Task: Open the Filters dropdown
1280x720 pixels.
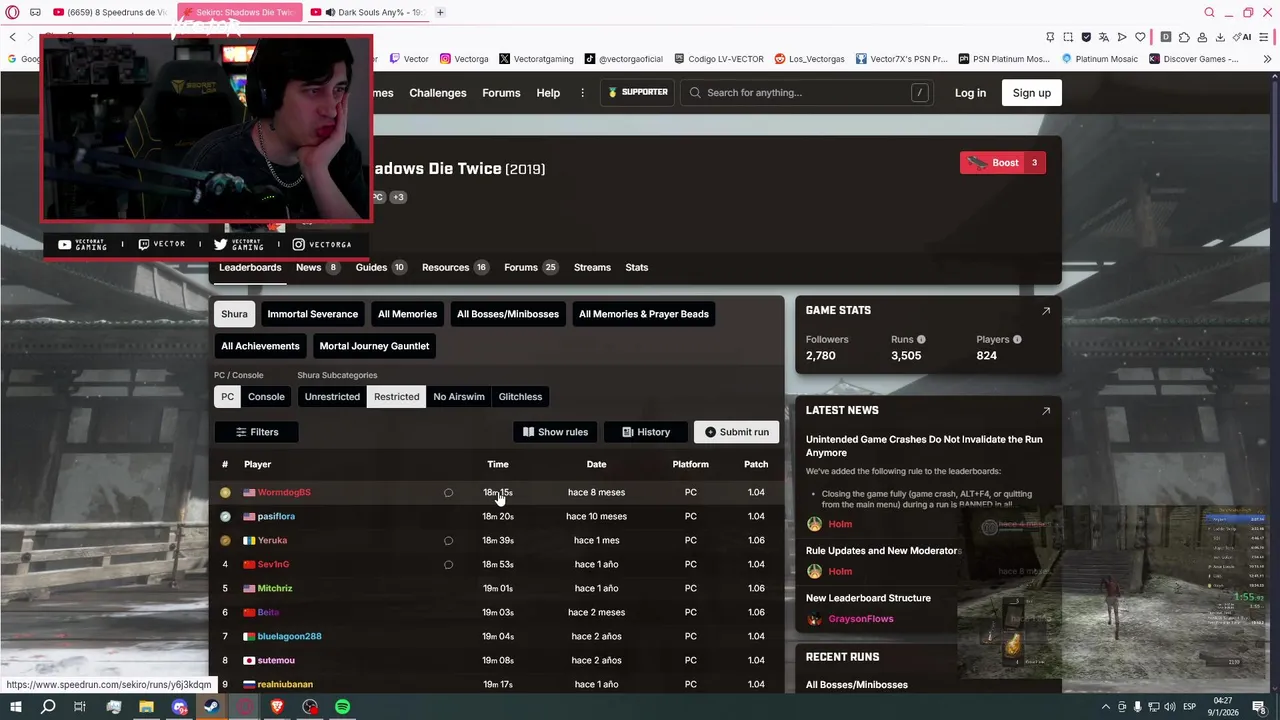Action: (x=256, y=432)
